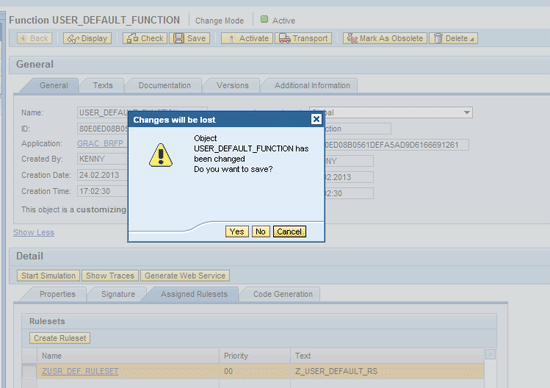Open the GRAC_BRFP application link

[100, 143]
